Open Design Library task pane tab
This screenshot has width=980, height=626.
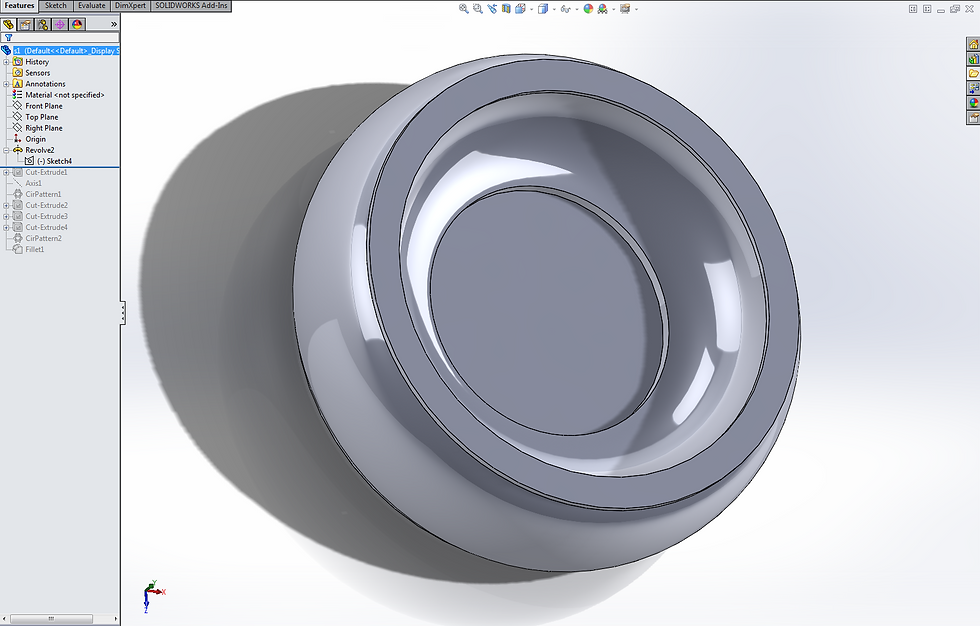click(x=973, y=59)
